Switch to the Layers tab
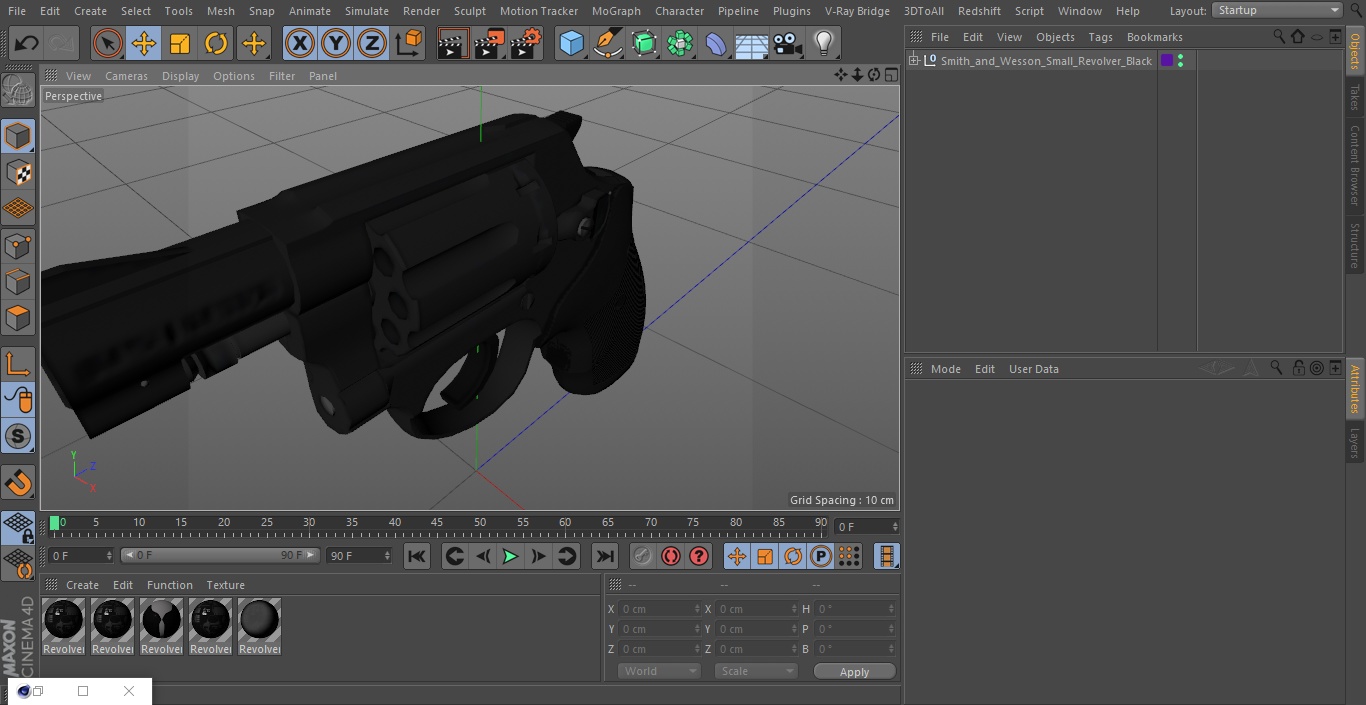1366x705 pixels. (1355, 444)
